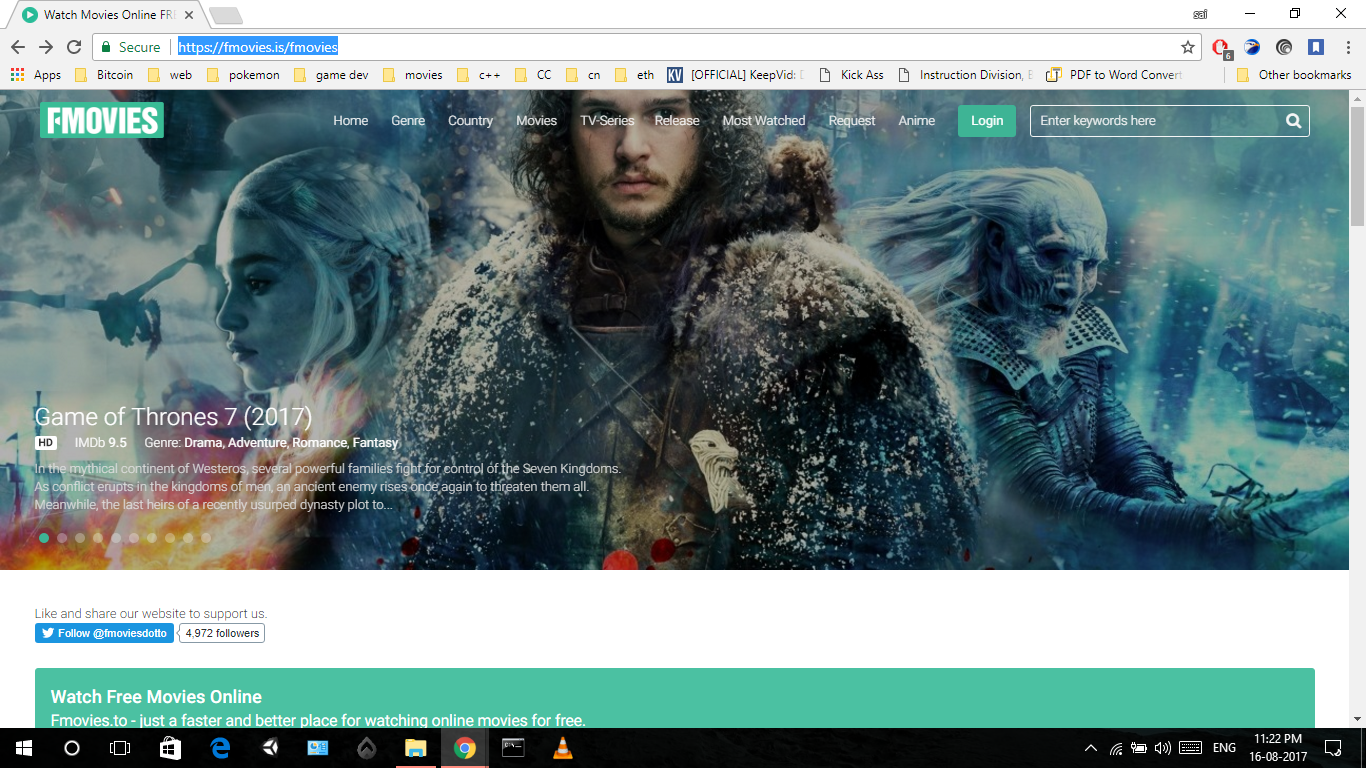
Task: Click the Adventure genre link
Action: 258,443
